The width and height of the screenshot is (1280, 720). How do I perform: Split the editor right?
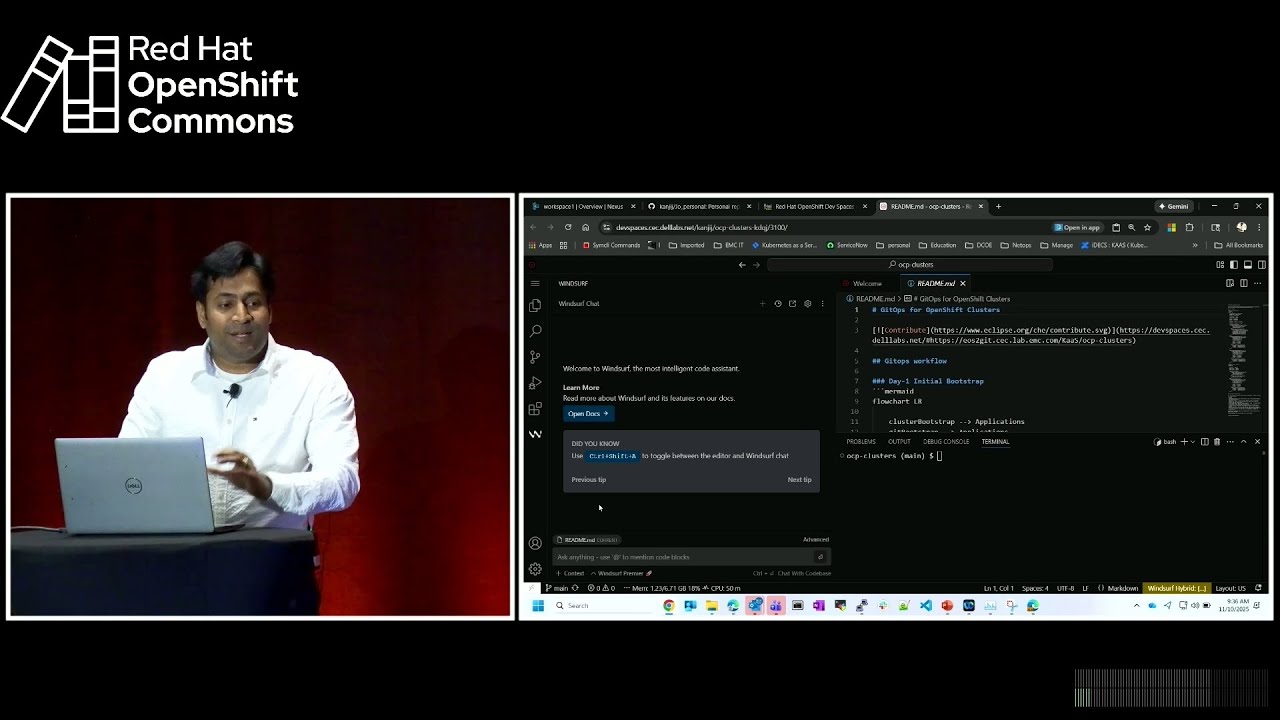[x=1243, y=283]
